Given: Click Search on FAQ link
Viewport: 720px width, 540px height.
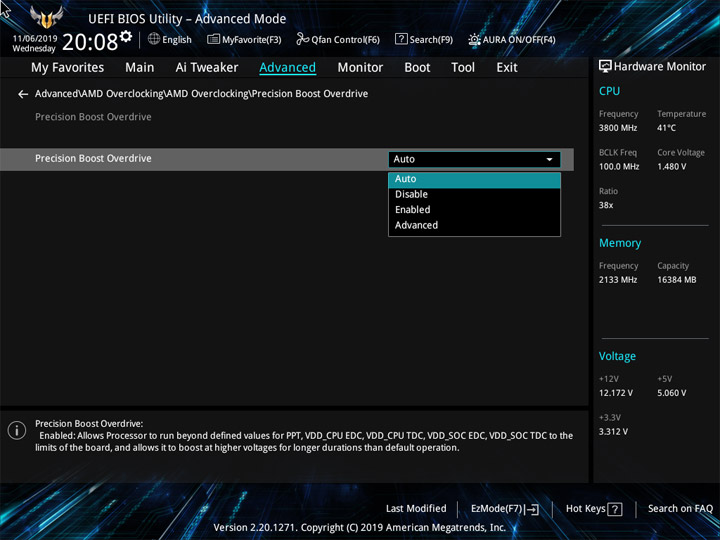Looking at the screenshot, I should pos(680,509).
